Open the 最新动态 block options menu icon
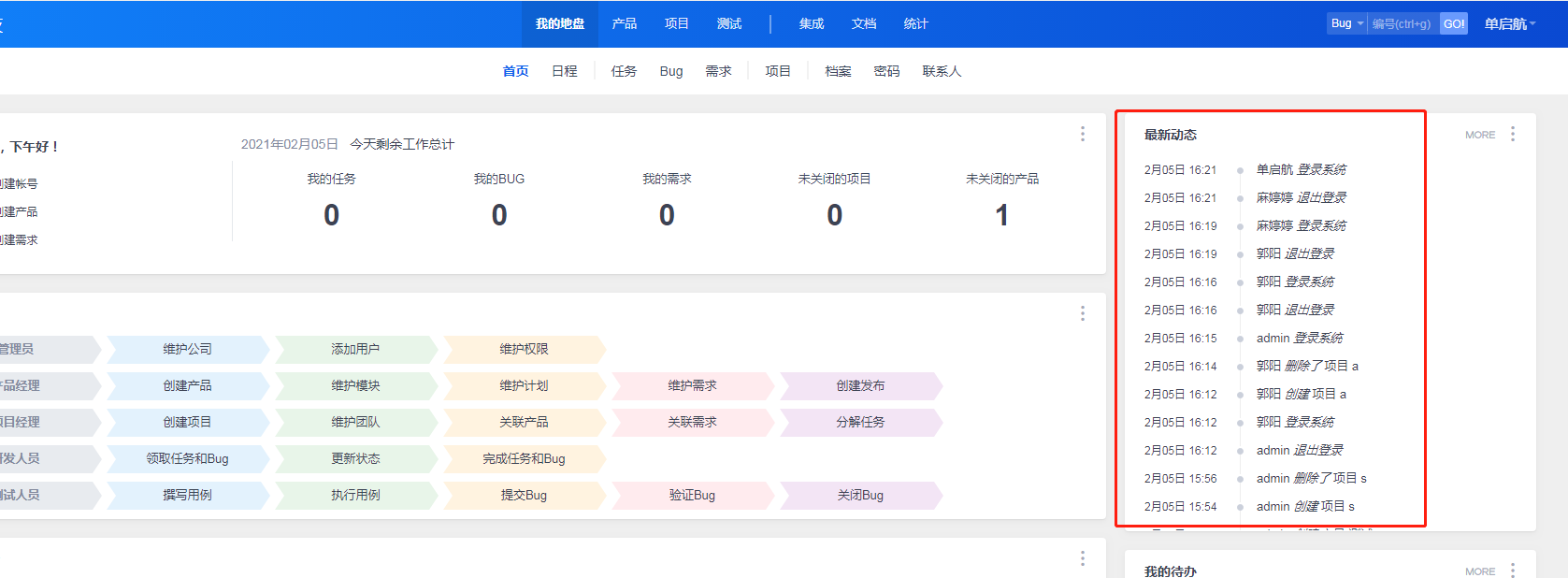Viewport: 1568px width, 578px height. [x=1513, y=134]
